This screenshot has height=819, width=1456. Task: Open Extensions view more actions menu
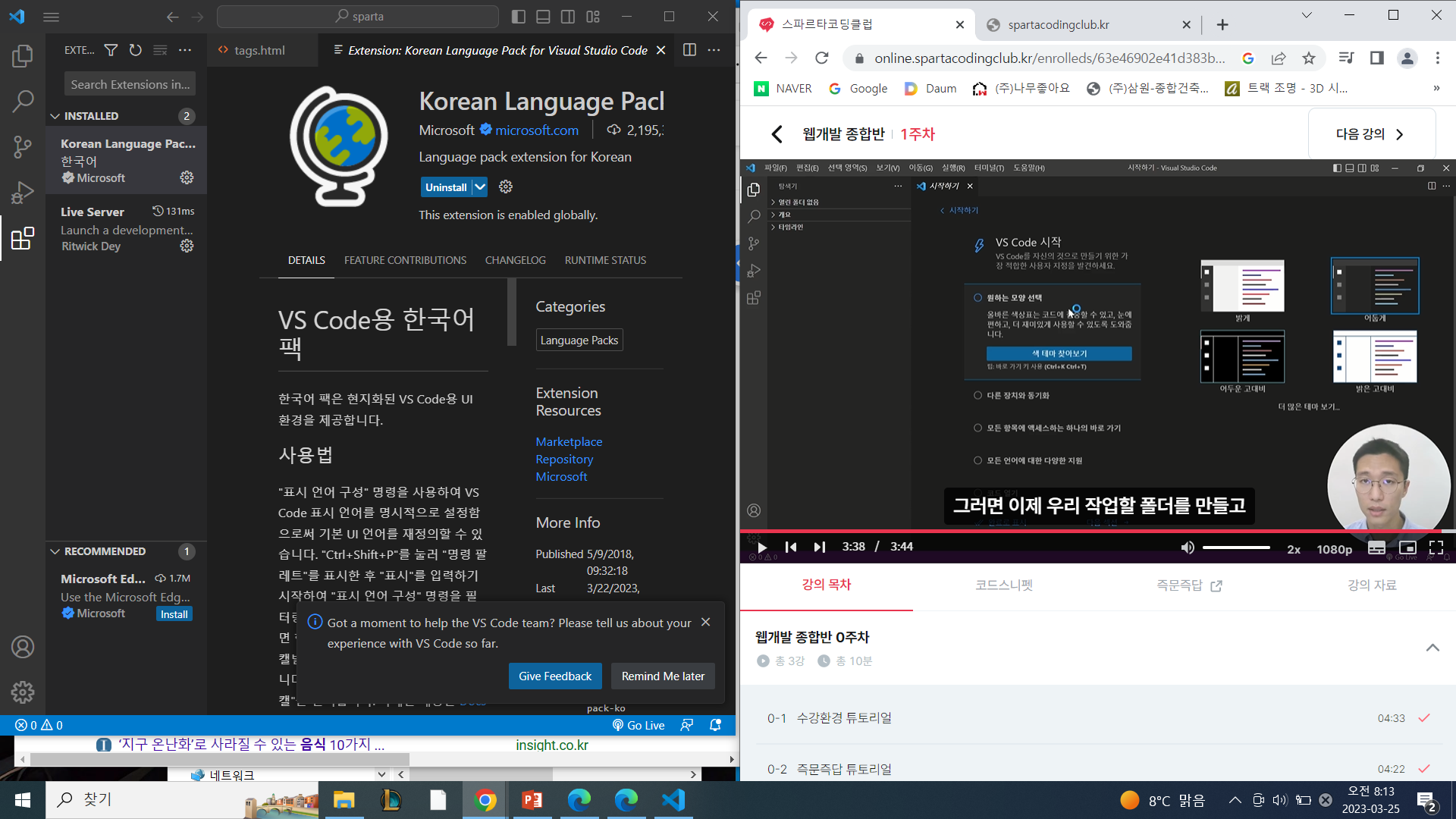tap(185, 50)
